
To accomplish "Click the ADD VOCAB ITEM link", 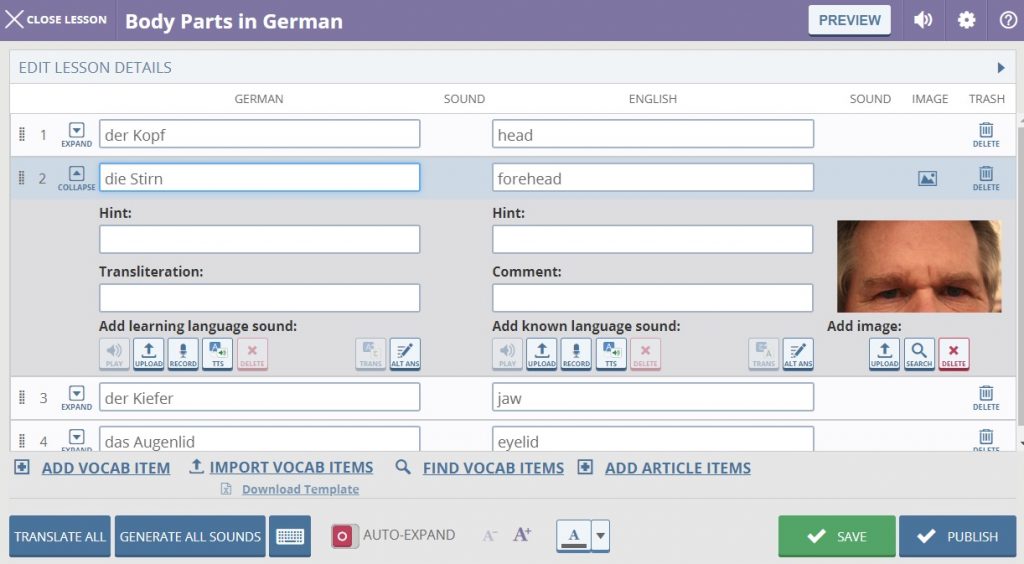I will click(x=105, y=468).
